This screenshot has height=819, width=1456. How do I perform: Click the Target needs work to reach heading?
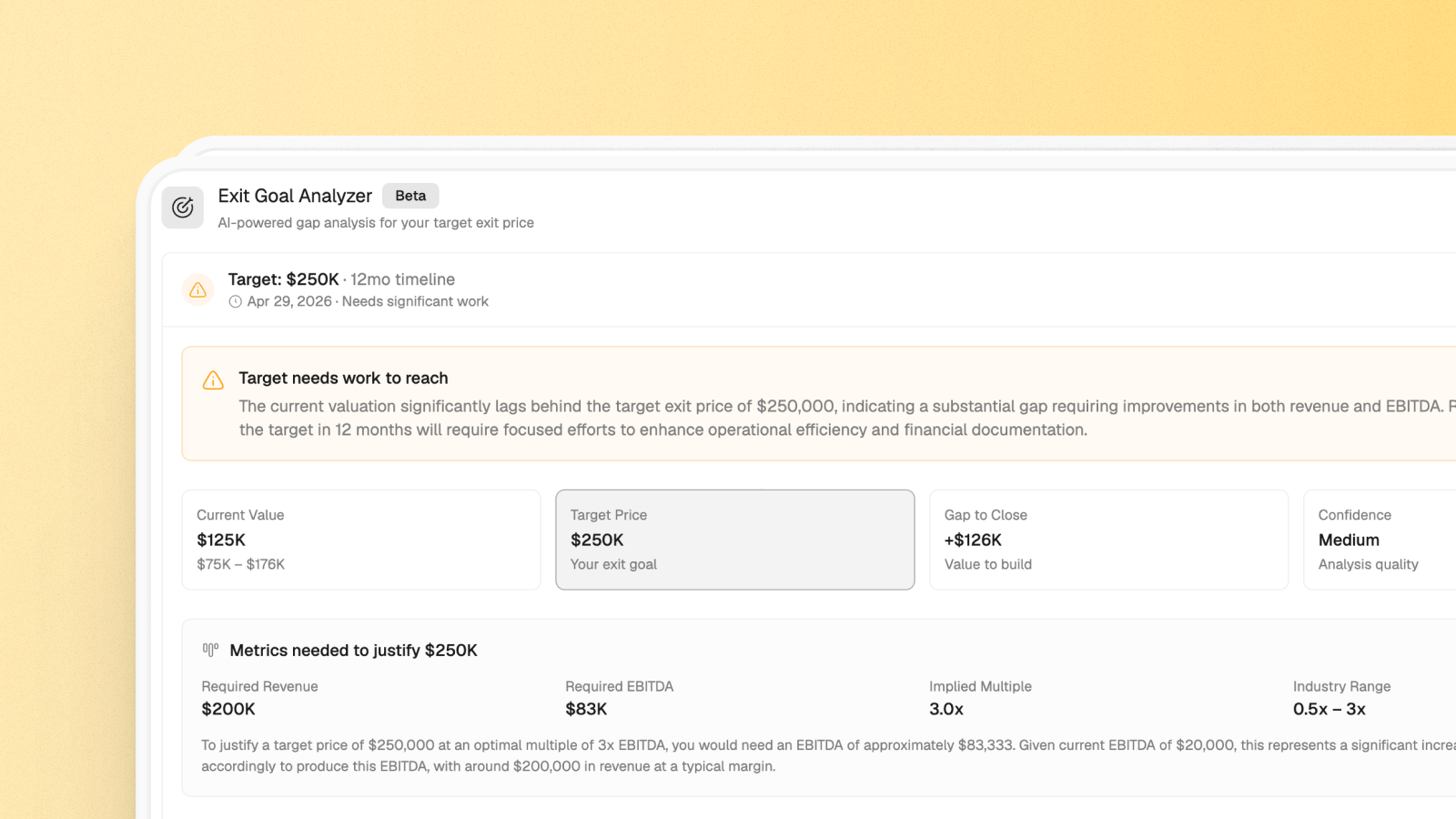point(343,378)
